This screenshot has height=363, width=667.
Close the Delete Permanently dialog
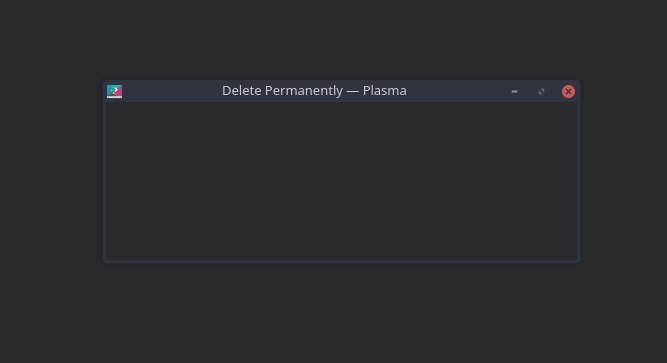click(x=568, y=91)
